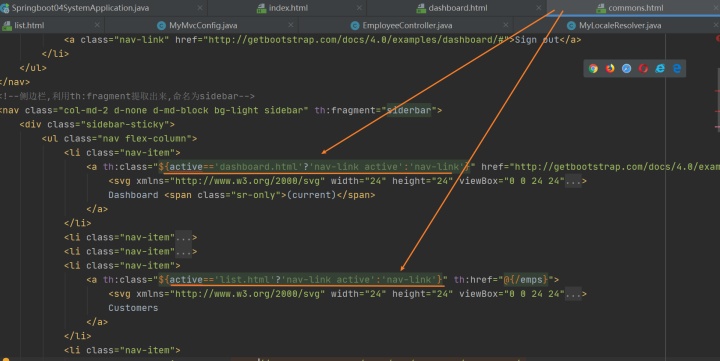Close the MyMvcConfig.java tab

291,25
